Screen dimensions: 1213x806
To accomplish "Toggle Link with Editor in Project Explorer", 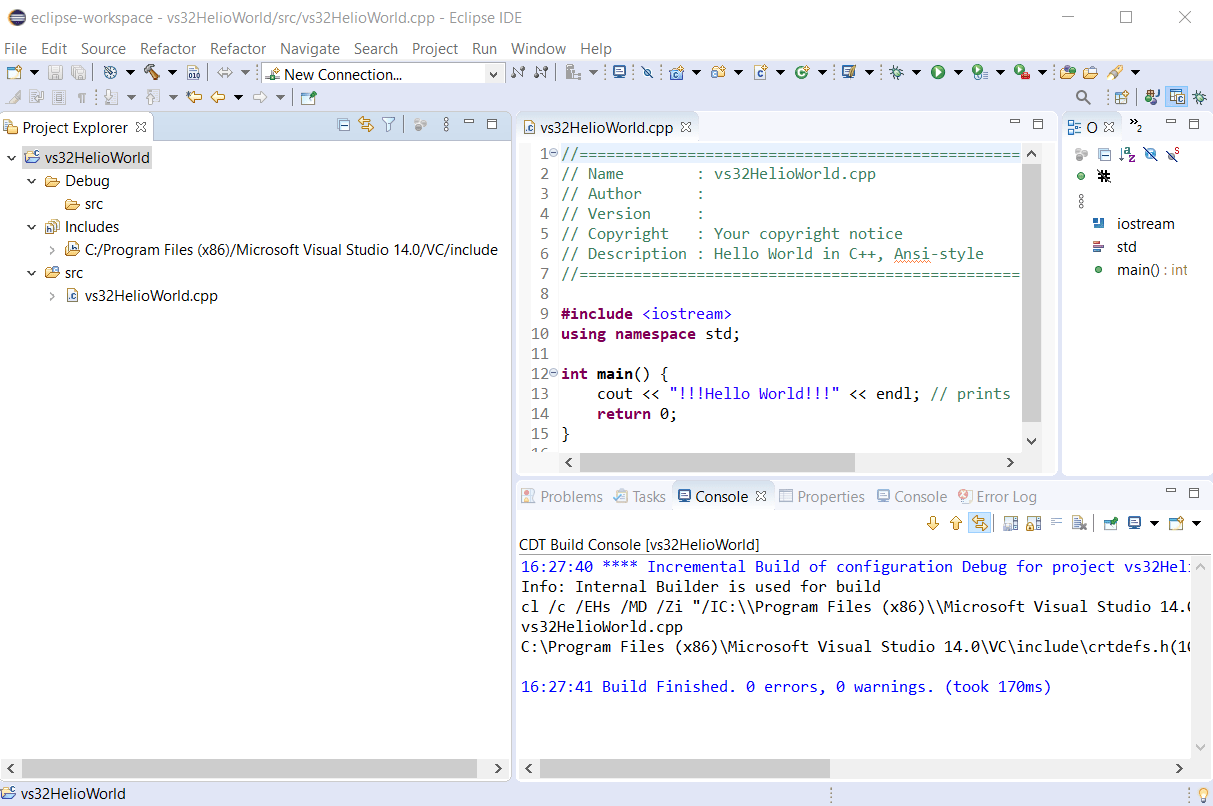I will click(366, 125).
